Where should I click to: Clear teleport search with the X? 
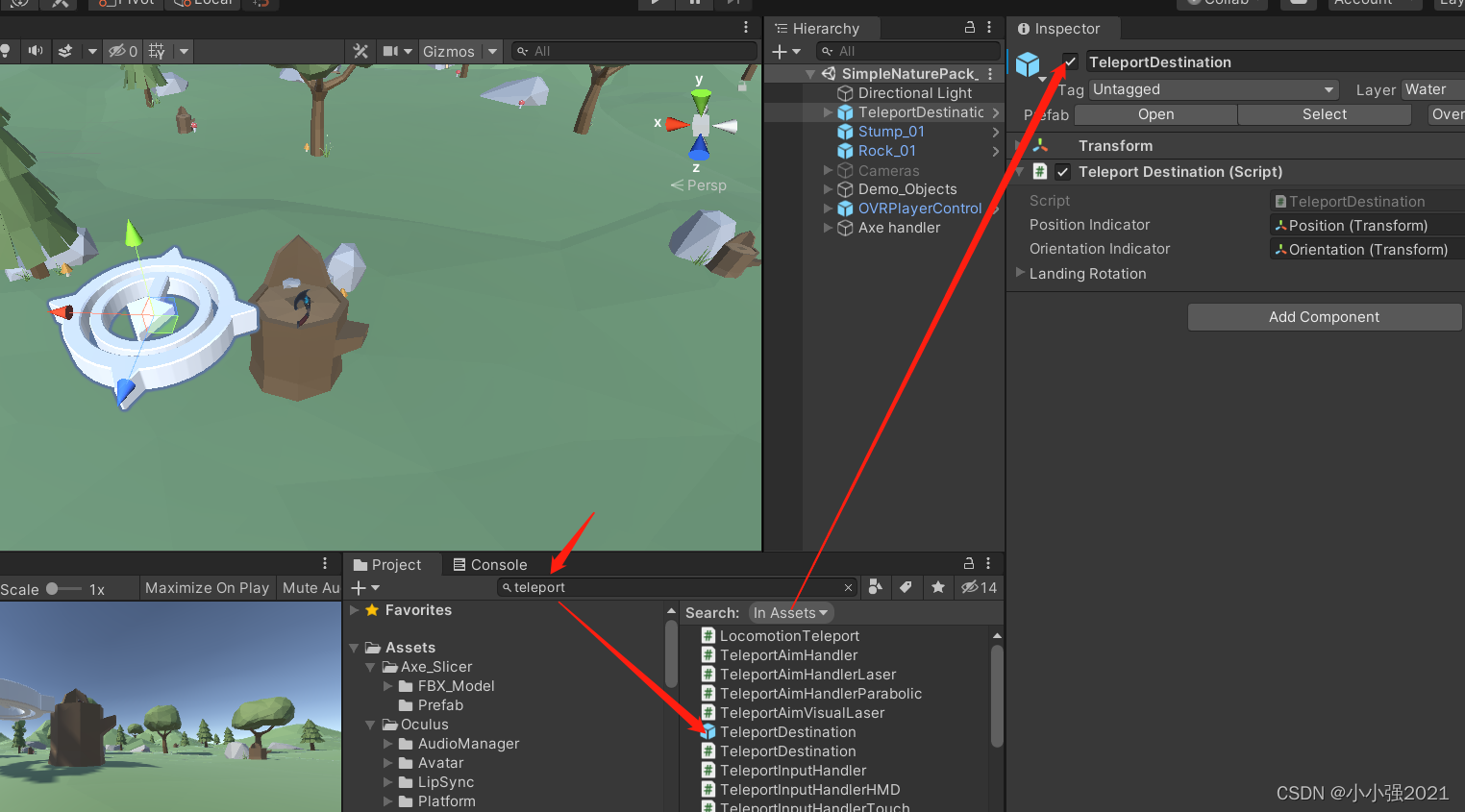click(x=848, y=586)
